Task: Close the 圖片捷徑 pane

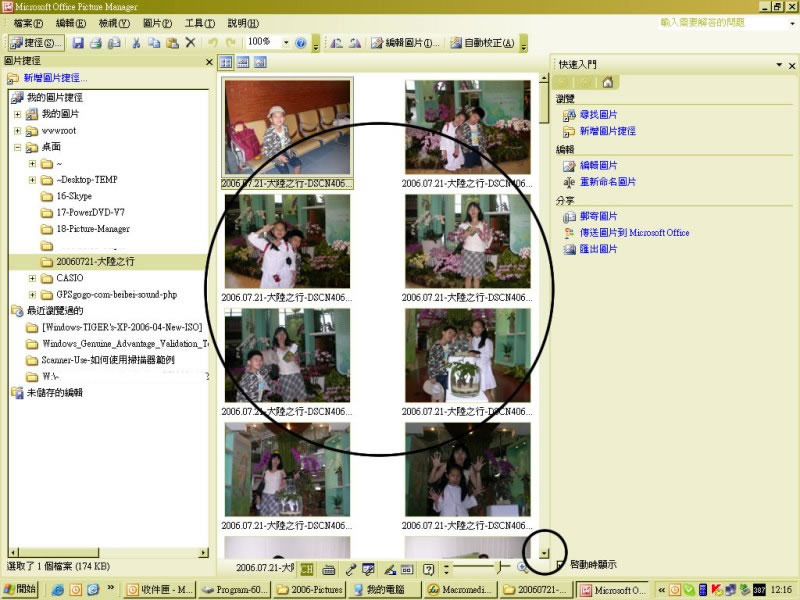Action: pyautogui.click(x=209, y=62)
